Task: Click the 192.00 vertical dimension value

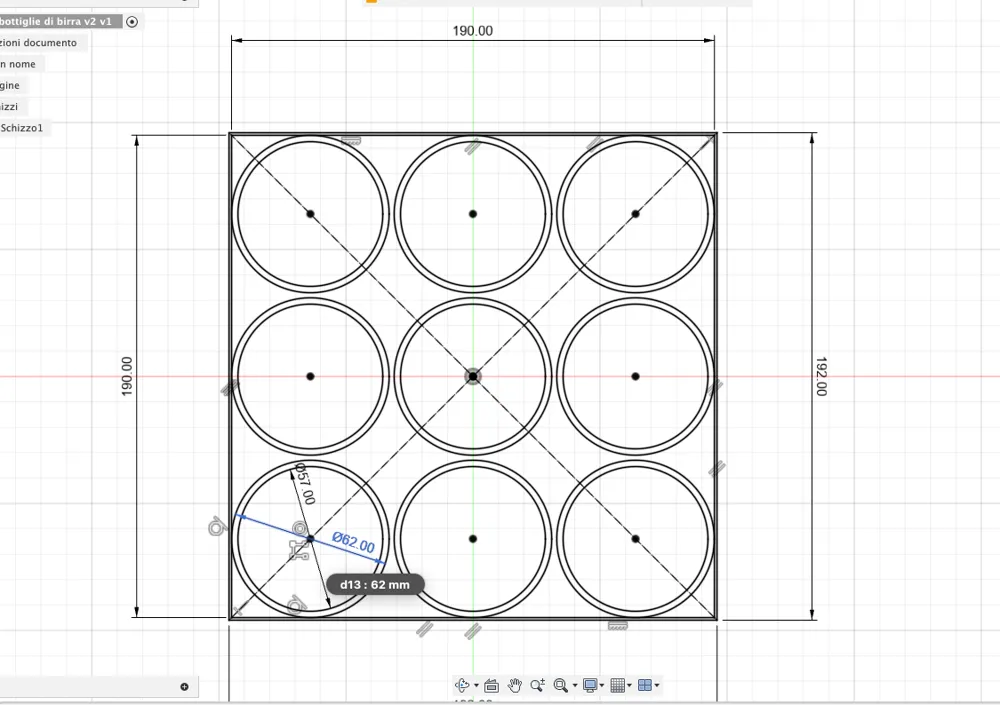Action: tap(821, 376)
